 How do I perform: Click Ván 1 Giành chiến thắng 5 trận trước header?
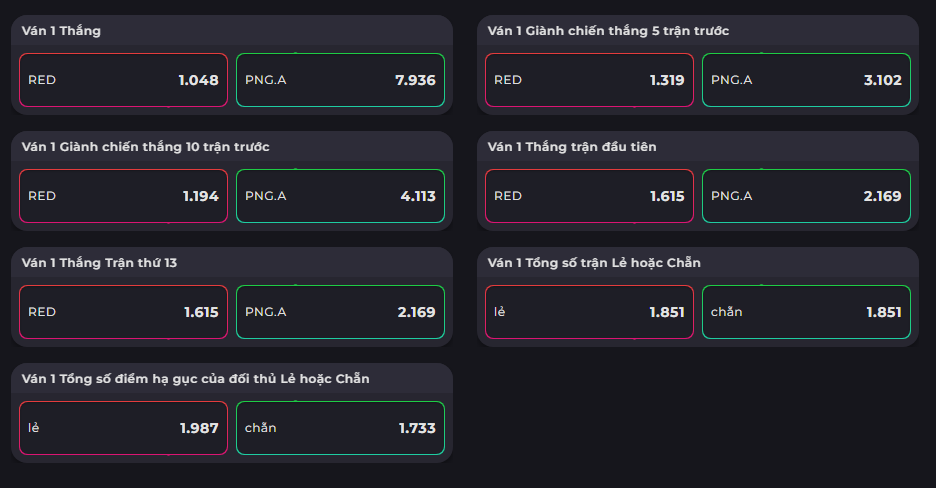pyautogui.click(x=608, y=31)
